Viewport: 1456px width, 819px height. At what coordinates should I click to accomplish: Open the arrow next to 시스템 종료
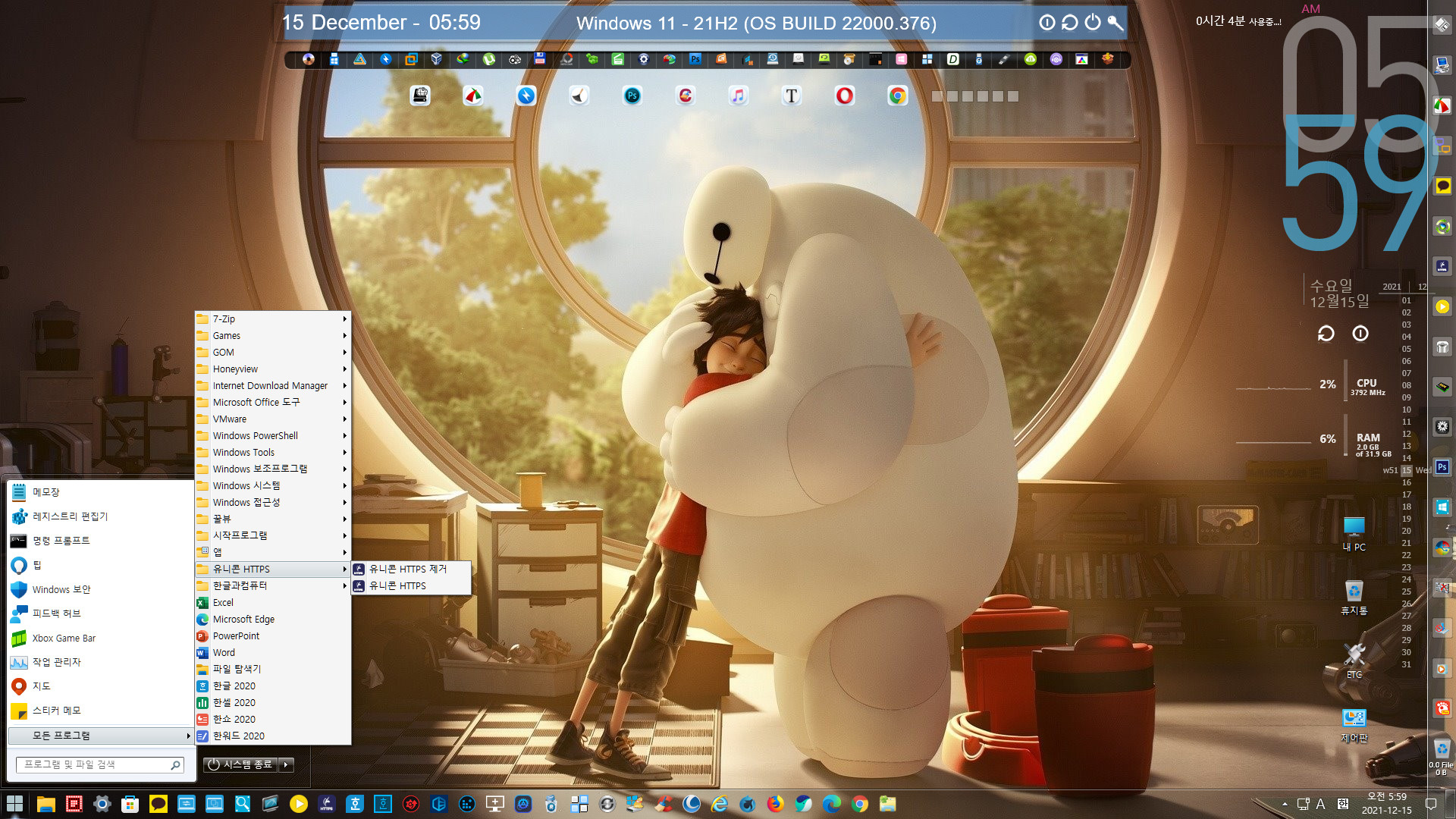click(286, 764)
